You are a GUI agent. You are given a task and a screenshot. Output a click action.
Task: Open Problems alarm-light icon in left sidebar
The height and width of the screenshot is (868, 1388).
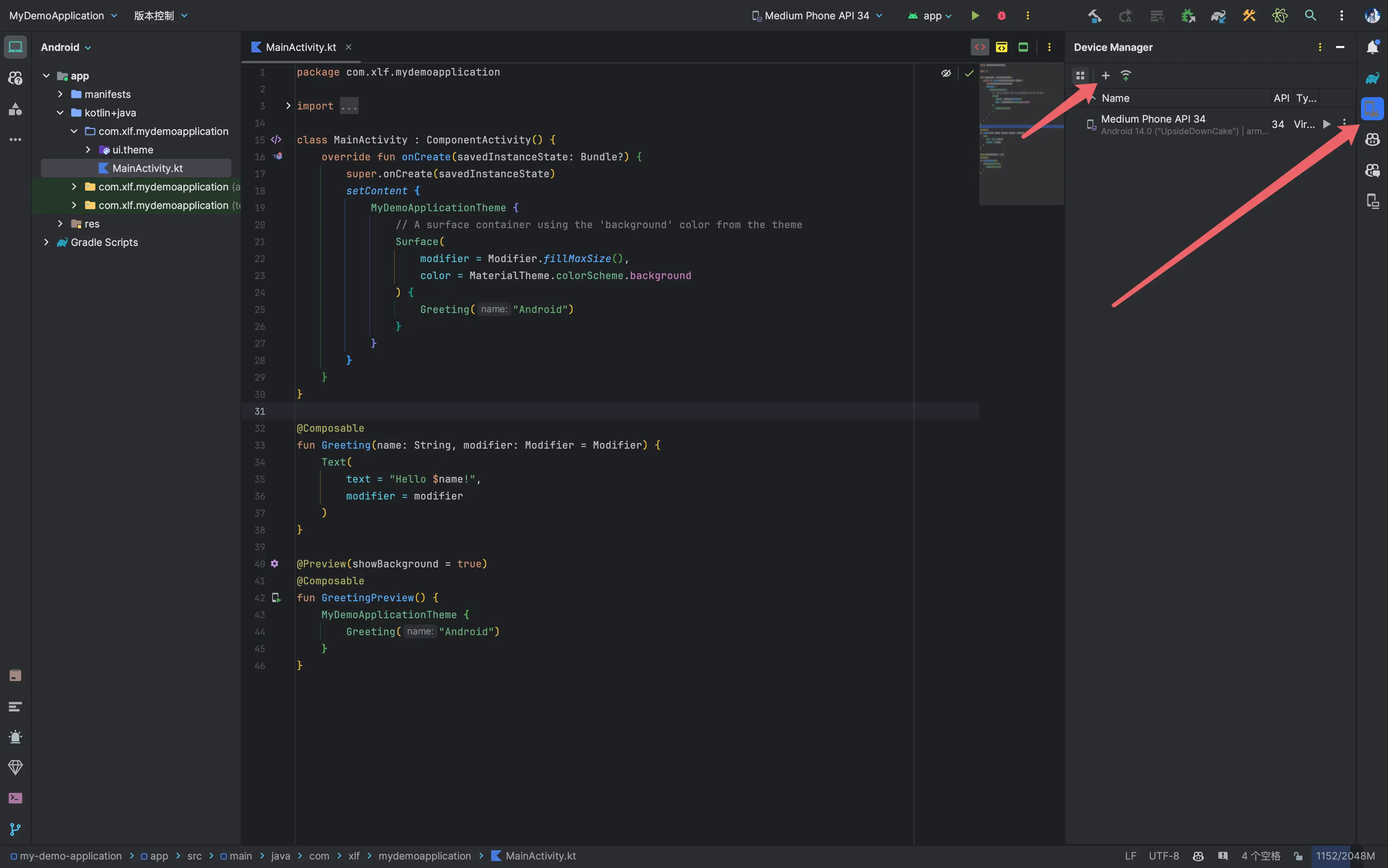[x=15, y=737]
